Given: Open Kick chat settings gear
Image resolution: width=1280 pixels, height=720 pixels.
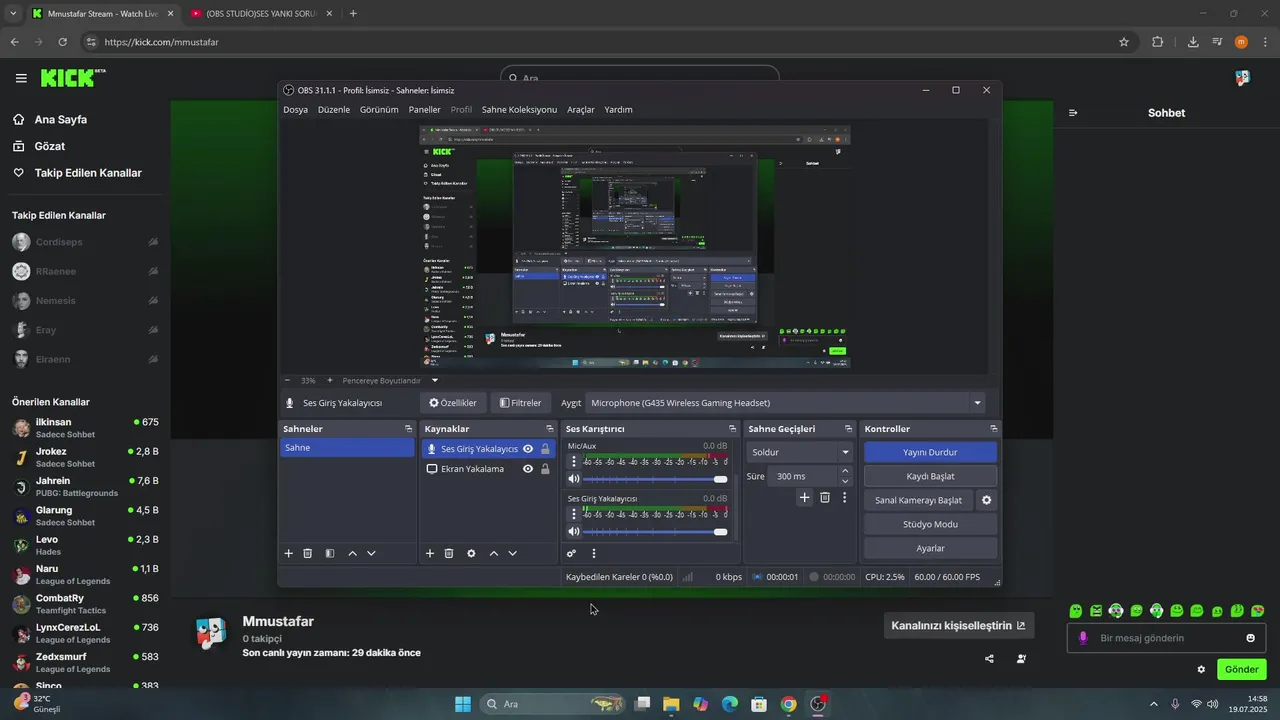Looking at the screenshot, I should 1201,669.
